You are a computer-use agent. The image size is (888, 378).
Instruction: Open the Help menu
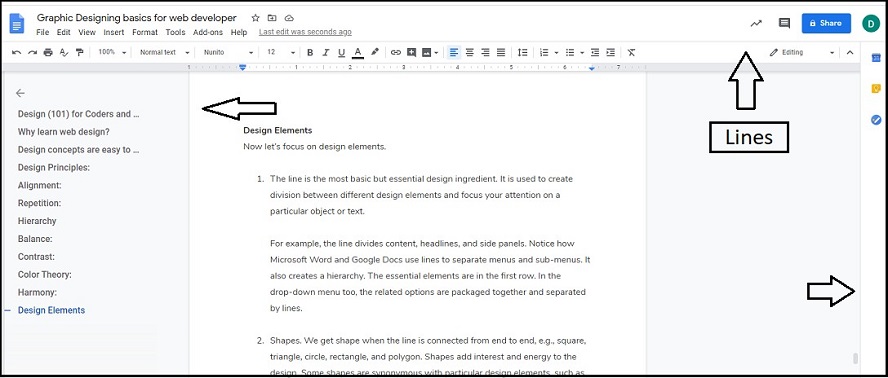239,32
